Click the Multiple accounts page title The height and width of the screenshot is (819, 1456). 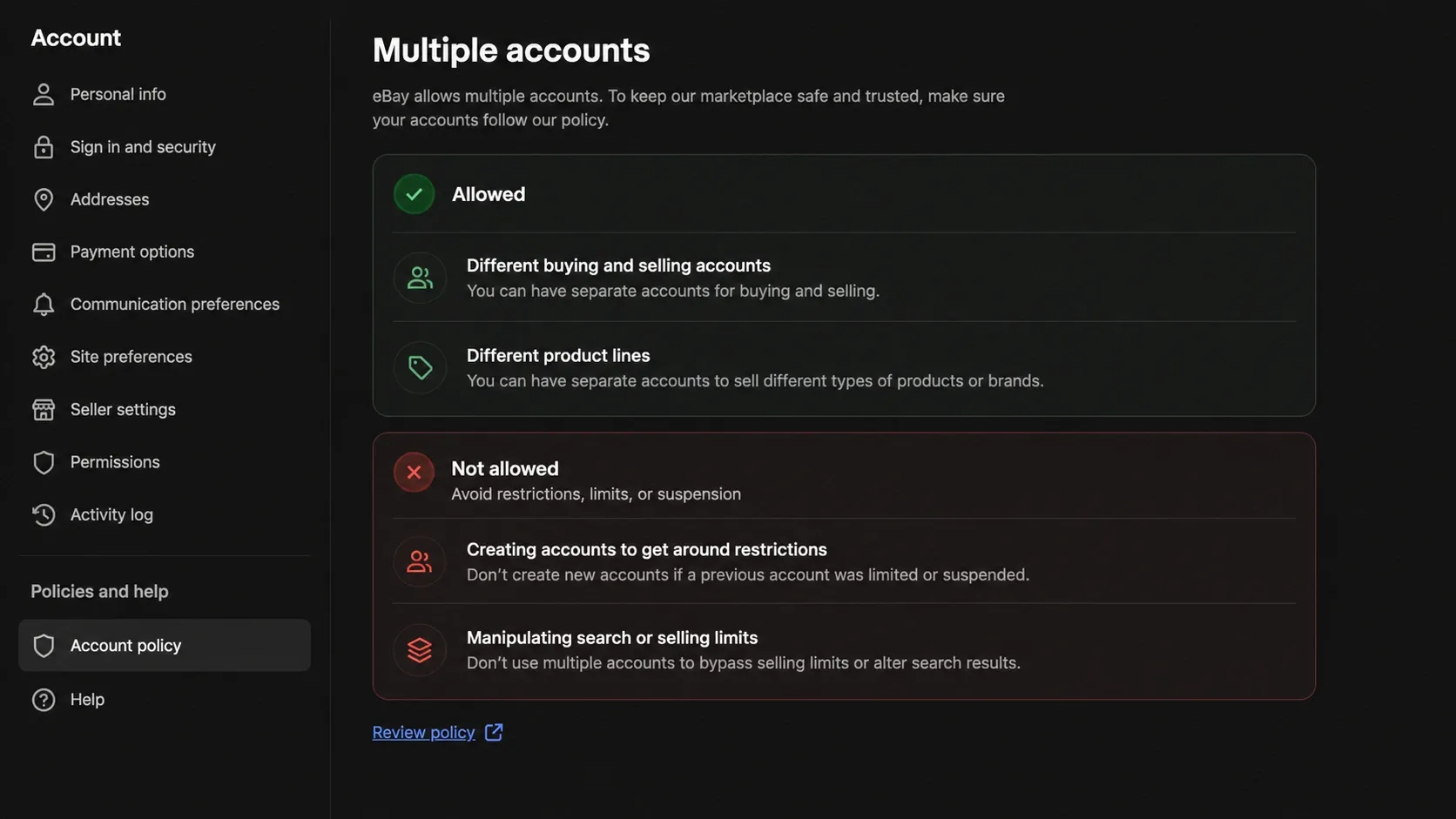[511, 50]
